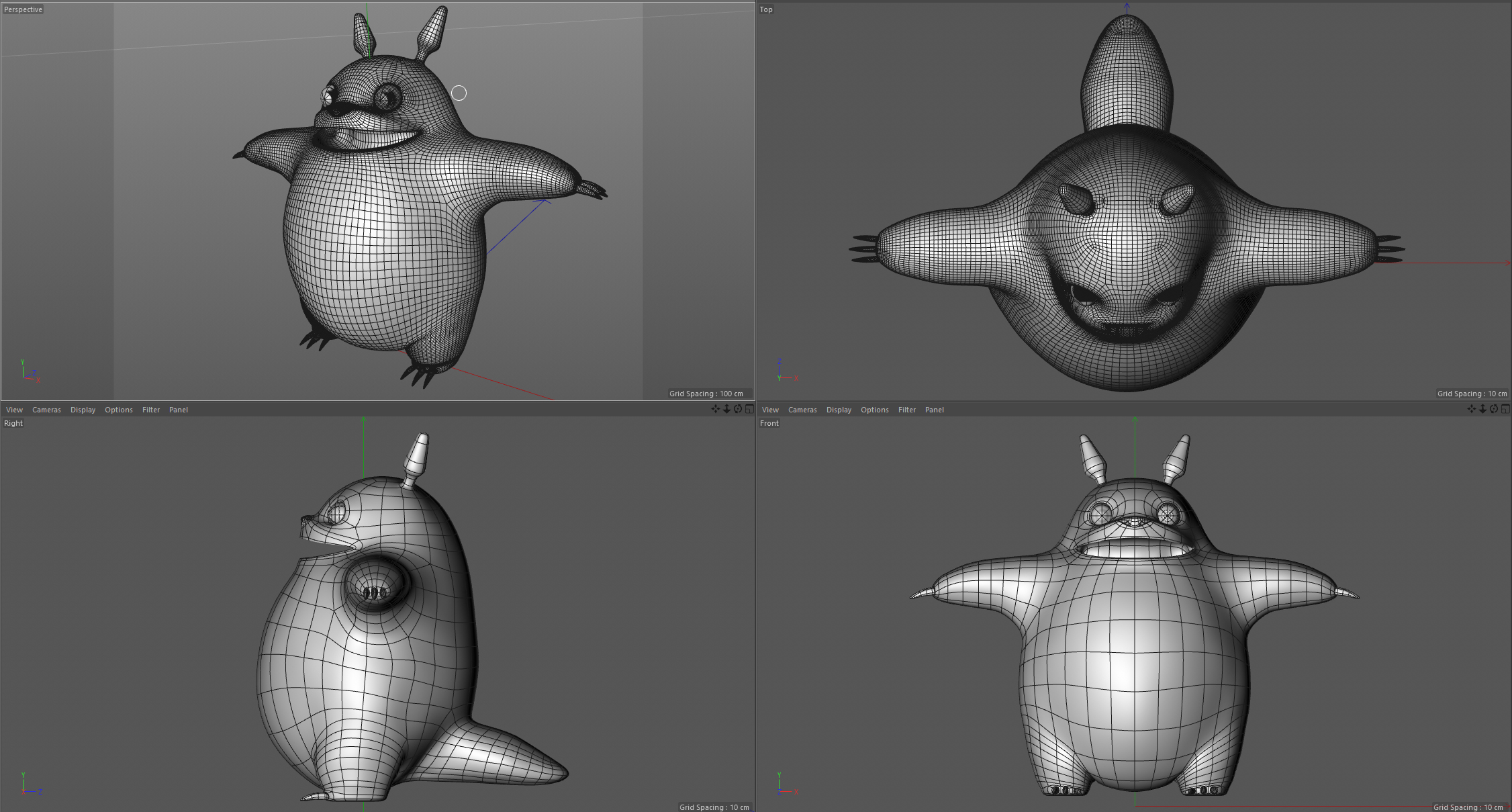This screenshot has height=812, width=1512.
Task: Open Panel menu of Front viewport
Action: 934,410
